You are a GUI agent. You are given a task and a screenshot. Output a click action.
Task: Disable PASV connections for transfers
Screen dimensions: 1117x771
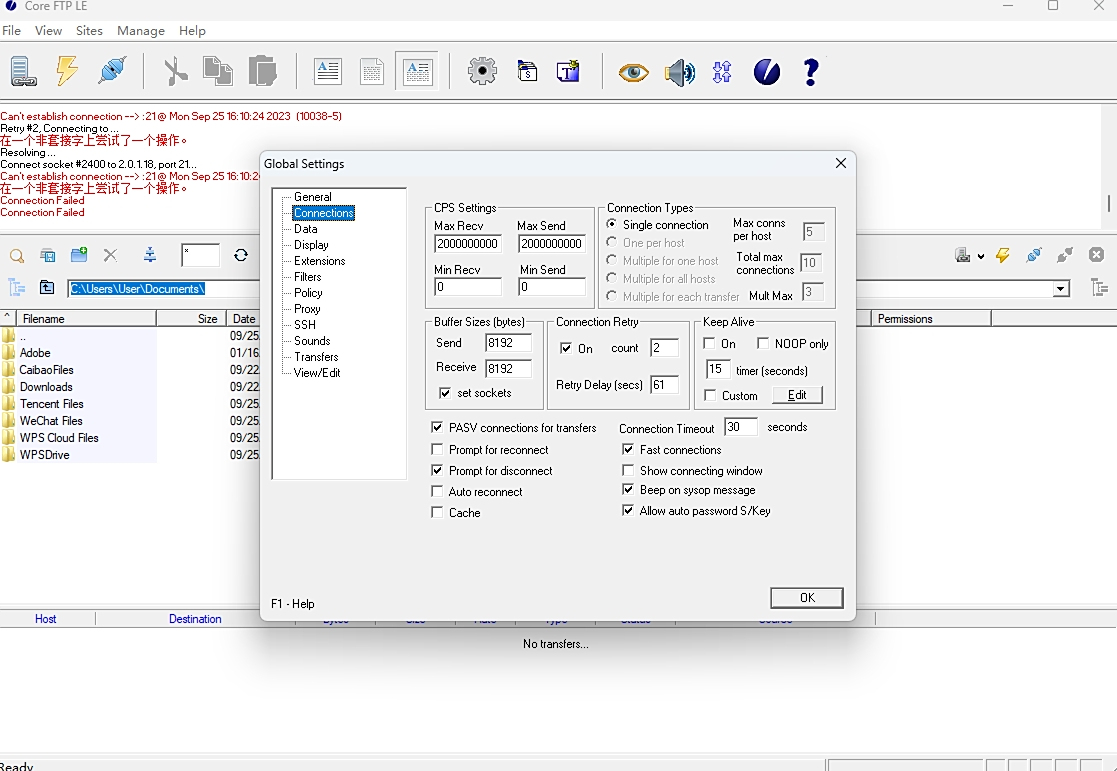coord(437,427)
